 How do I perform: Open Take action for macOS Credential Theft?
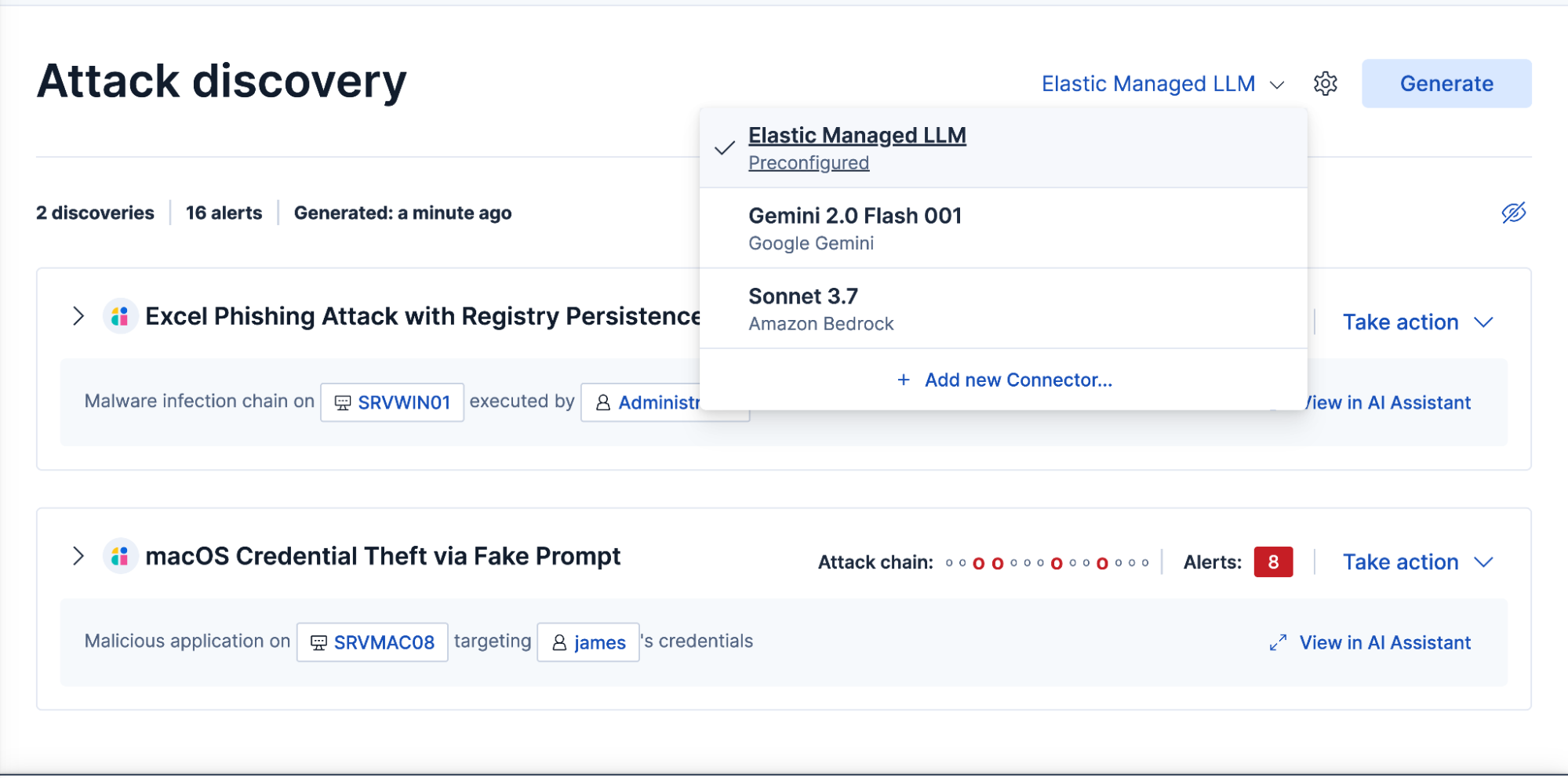(1417, 562)
